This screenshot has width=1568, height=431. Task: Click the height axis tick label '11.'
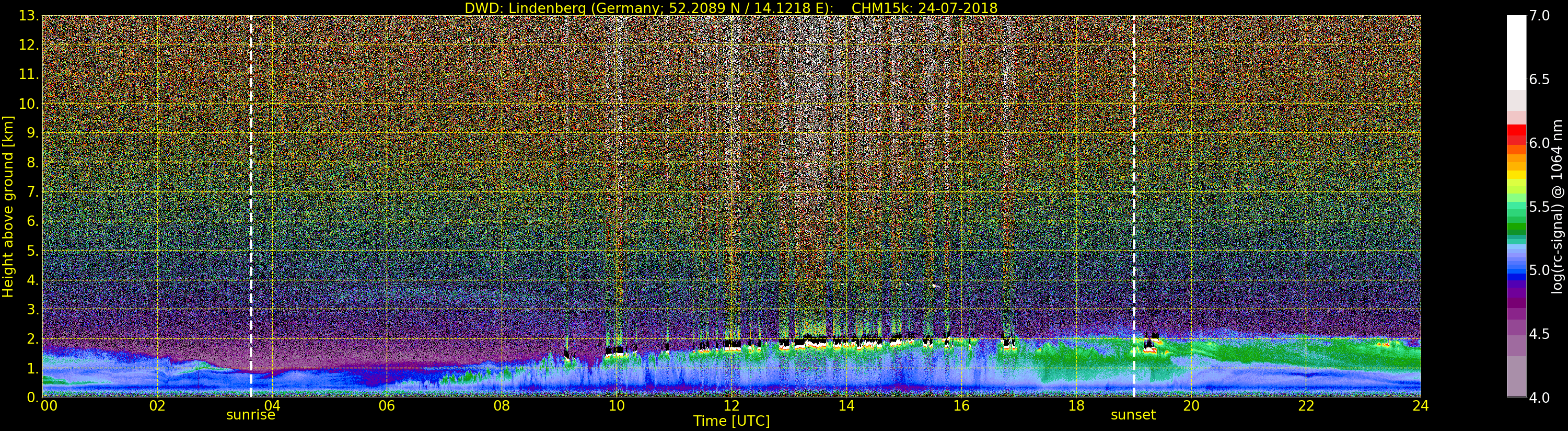[x=29, y=74]
